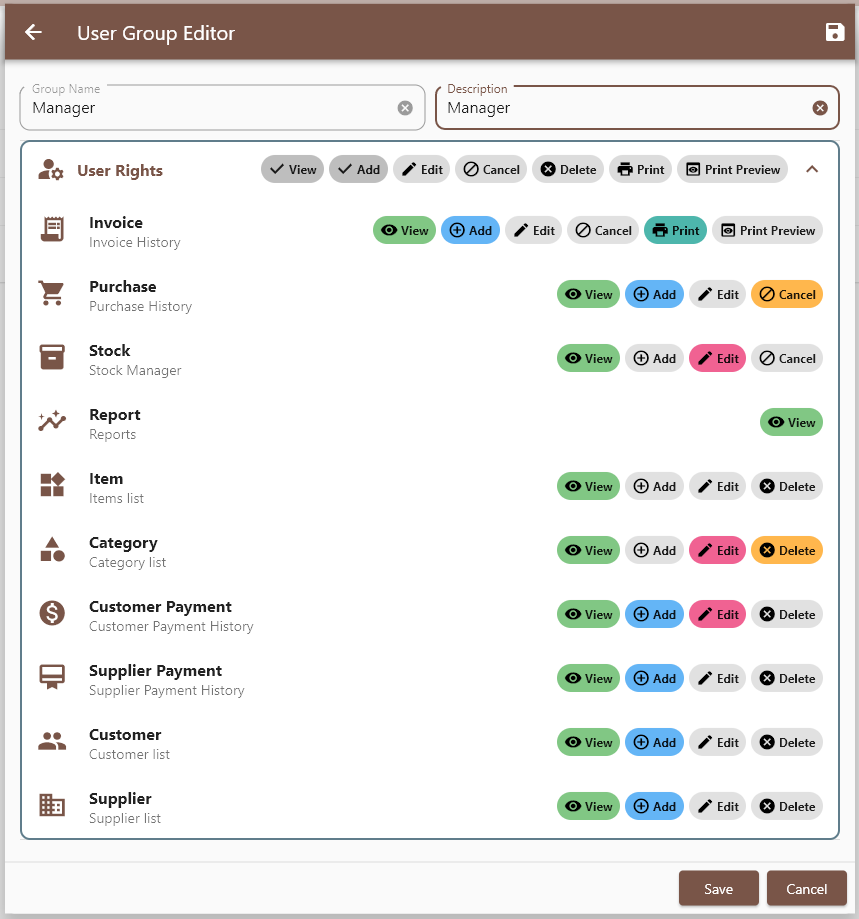This screenshot has width=859, height=919.
Task: Click the bottom Cancel button
Action: [806, 888]
